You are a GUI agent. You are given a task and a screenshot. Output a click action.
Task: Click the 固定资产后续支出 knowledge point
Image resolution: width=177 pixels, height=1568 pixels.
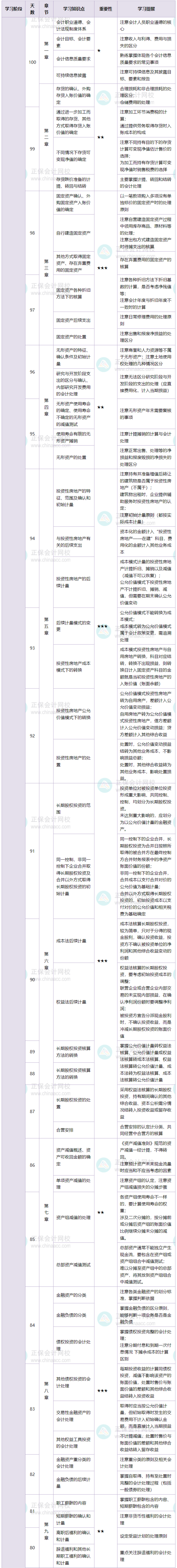74,320
